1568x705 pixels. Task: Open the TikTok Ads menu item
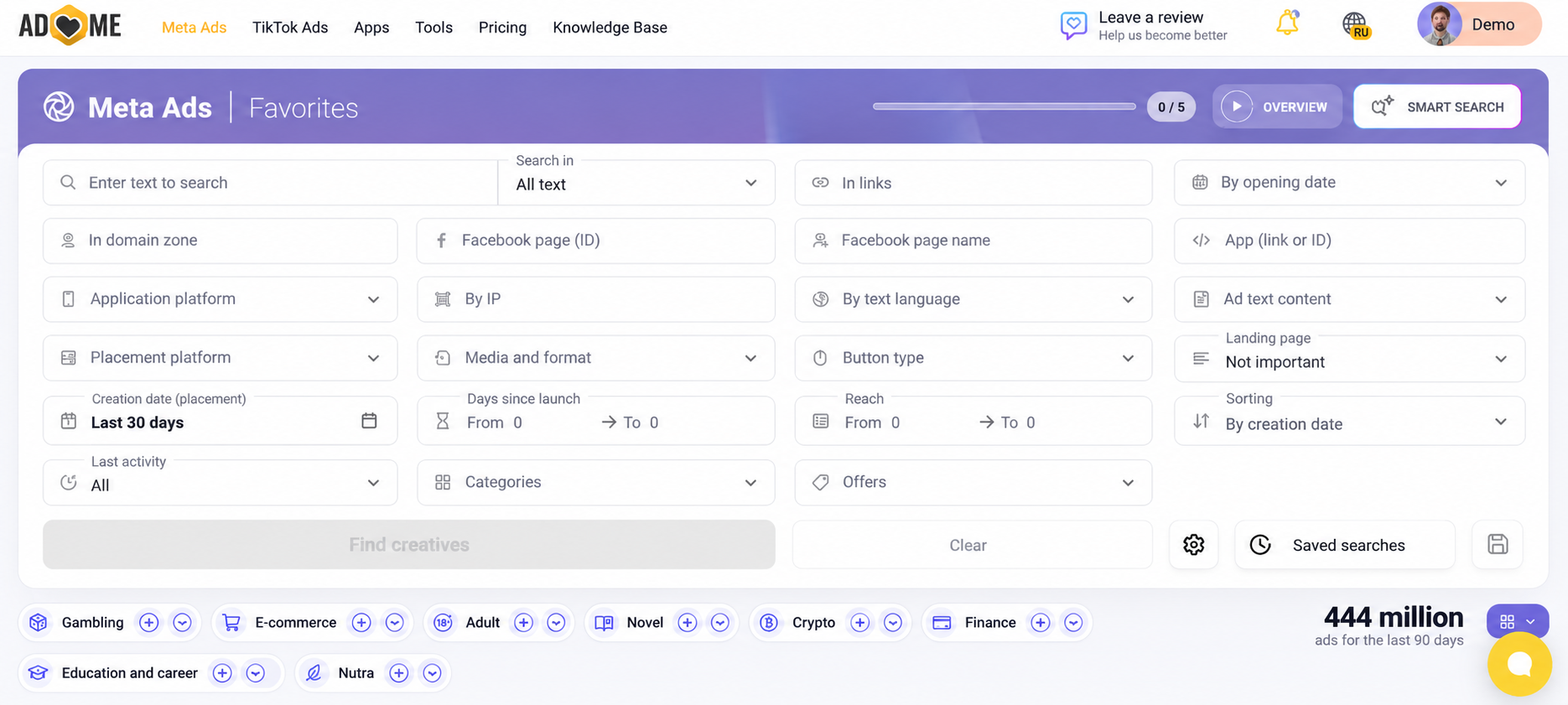coord(290,28)
